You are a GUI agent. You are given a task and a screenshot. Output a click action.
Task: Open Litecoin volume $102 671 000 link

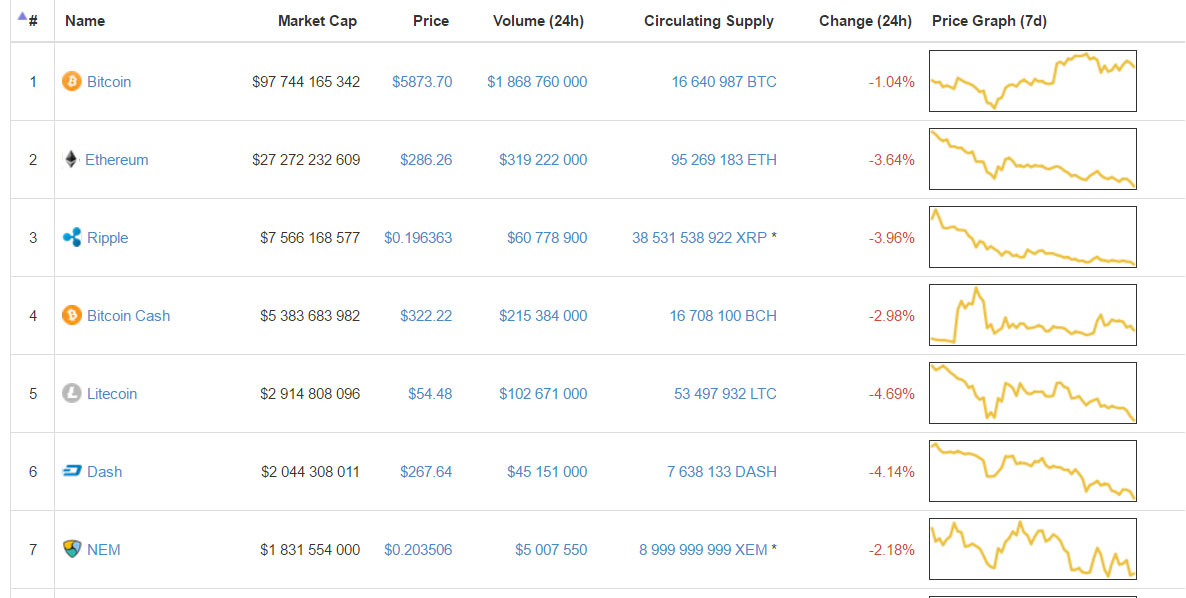pos(543,394)
